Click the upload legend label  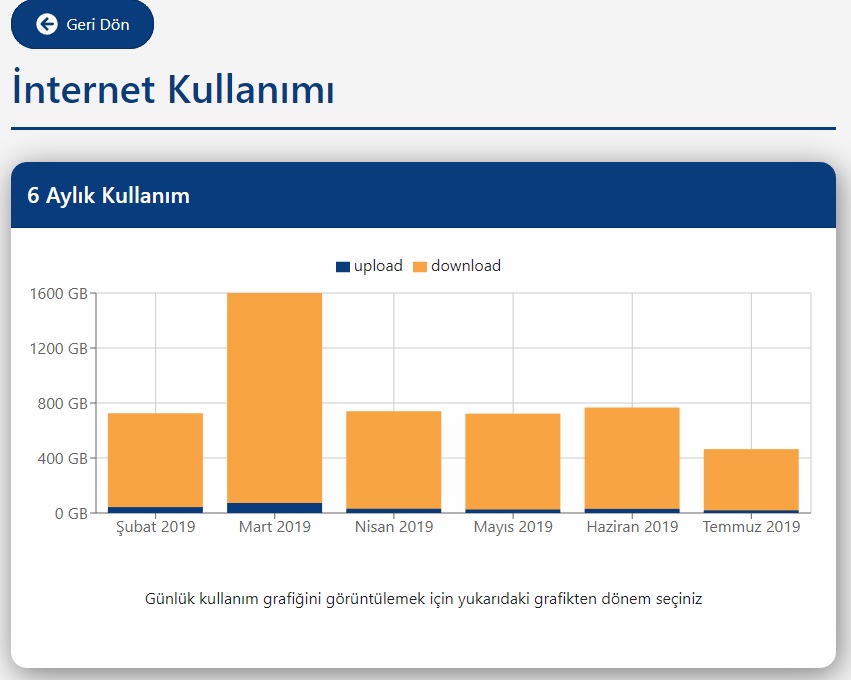point(378,265)
